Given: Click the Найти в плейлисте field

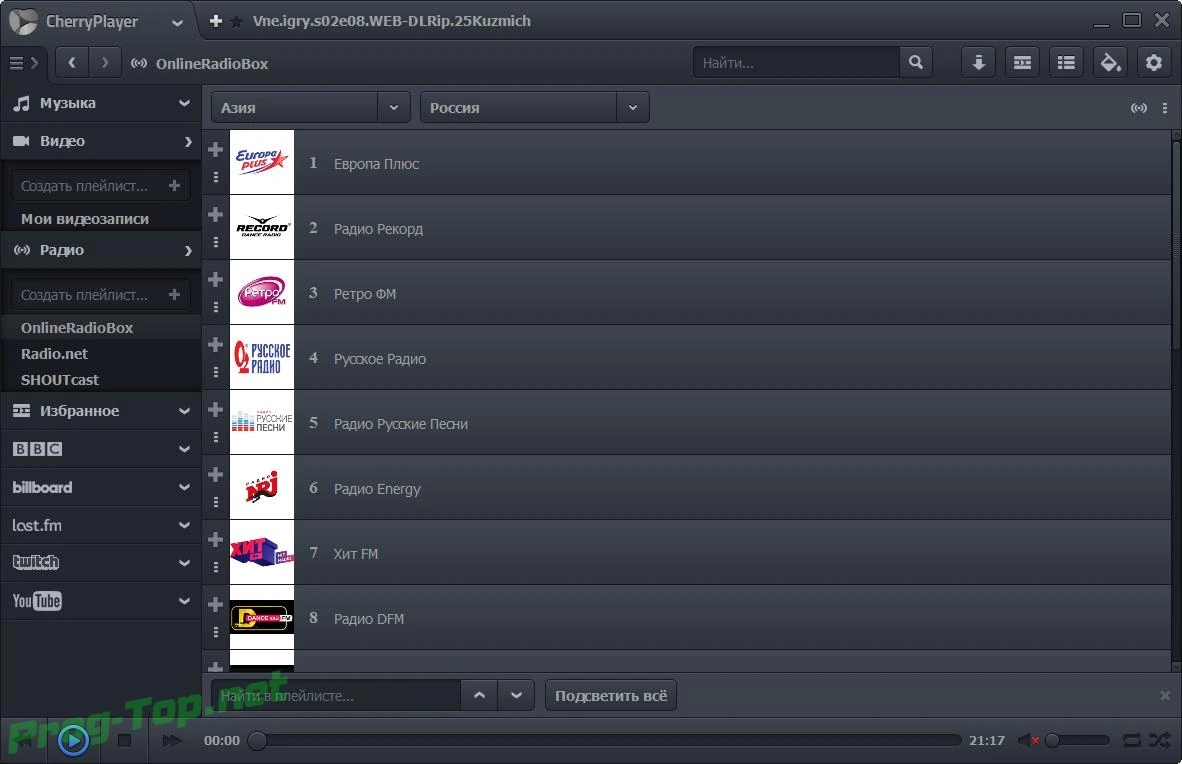Looking at the screenshot, I should pyautogui.click(x=336, y=695).
